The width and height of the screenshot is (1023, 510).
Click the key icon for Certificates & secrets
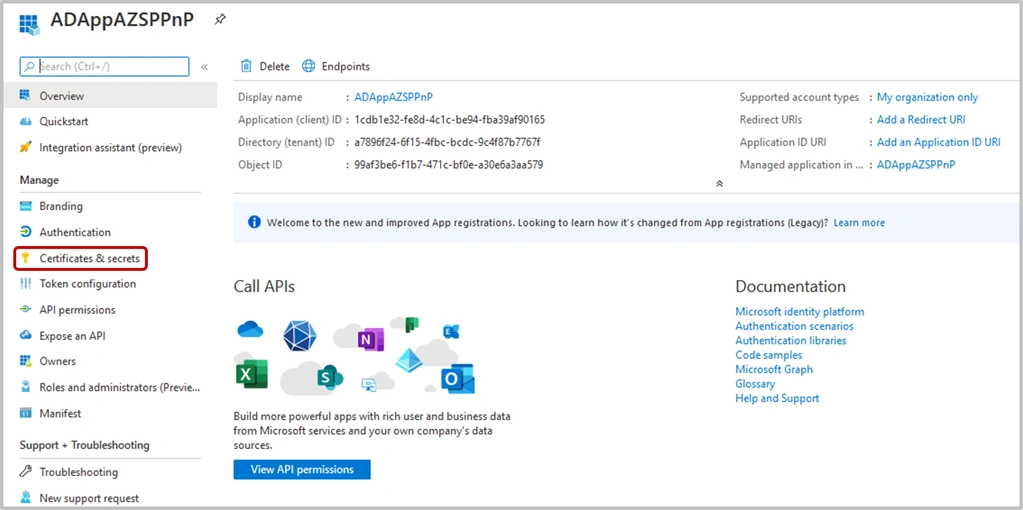[25, 258]
